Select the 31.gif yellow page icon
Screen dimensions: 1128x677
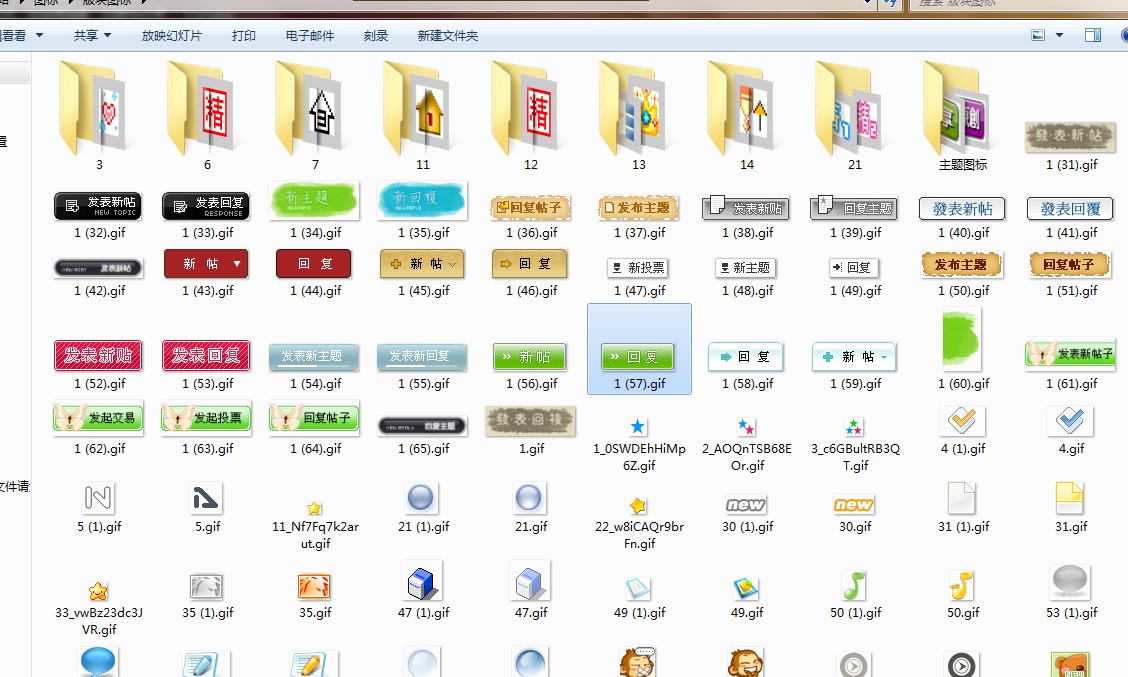1069,498
